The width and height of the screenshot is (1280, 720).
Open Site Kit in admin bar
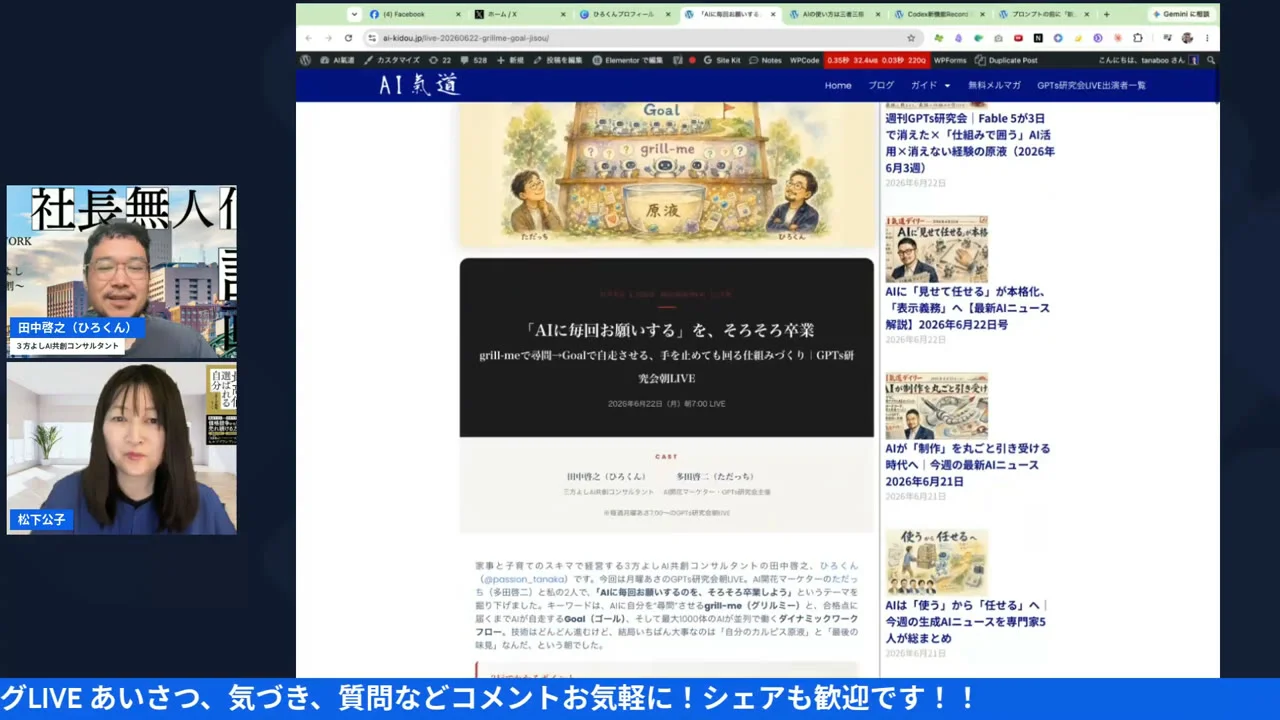coord(721,60)
